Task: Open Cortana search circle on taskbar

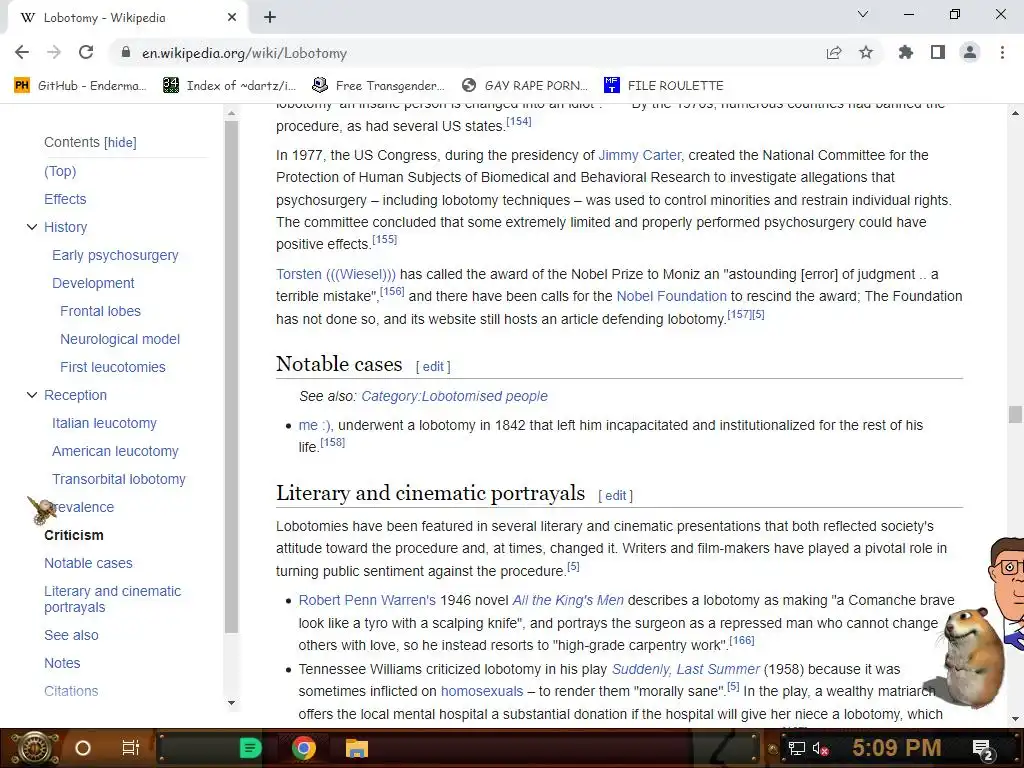Action: [83, 748]
